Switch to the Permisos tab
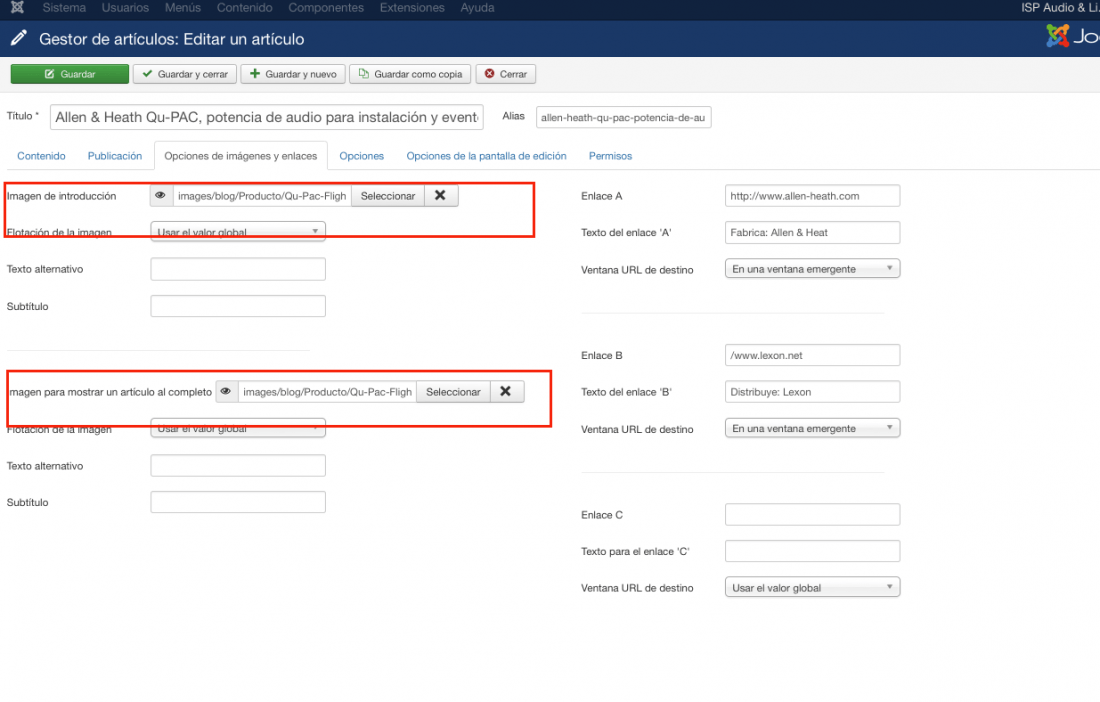Screen dimensions: 1100x702 tap(610, 156)
